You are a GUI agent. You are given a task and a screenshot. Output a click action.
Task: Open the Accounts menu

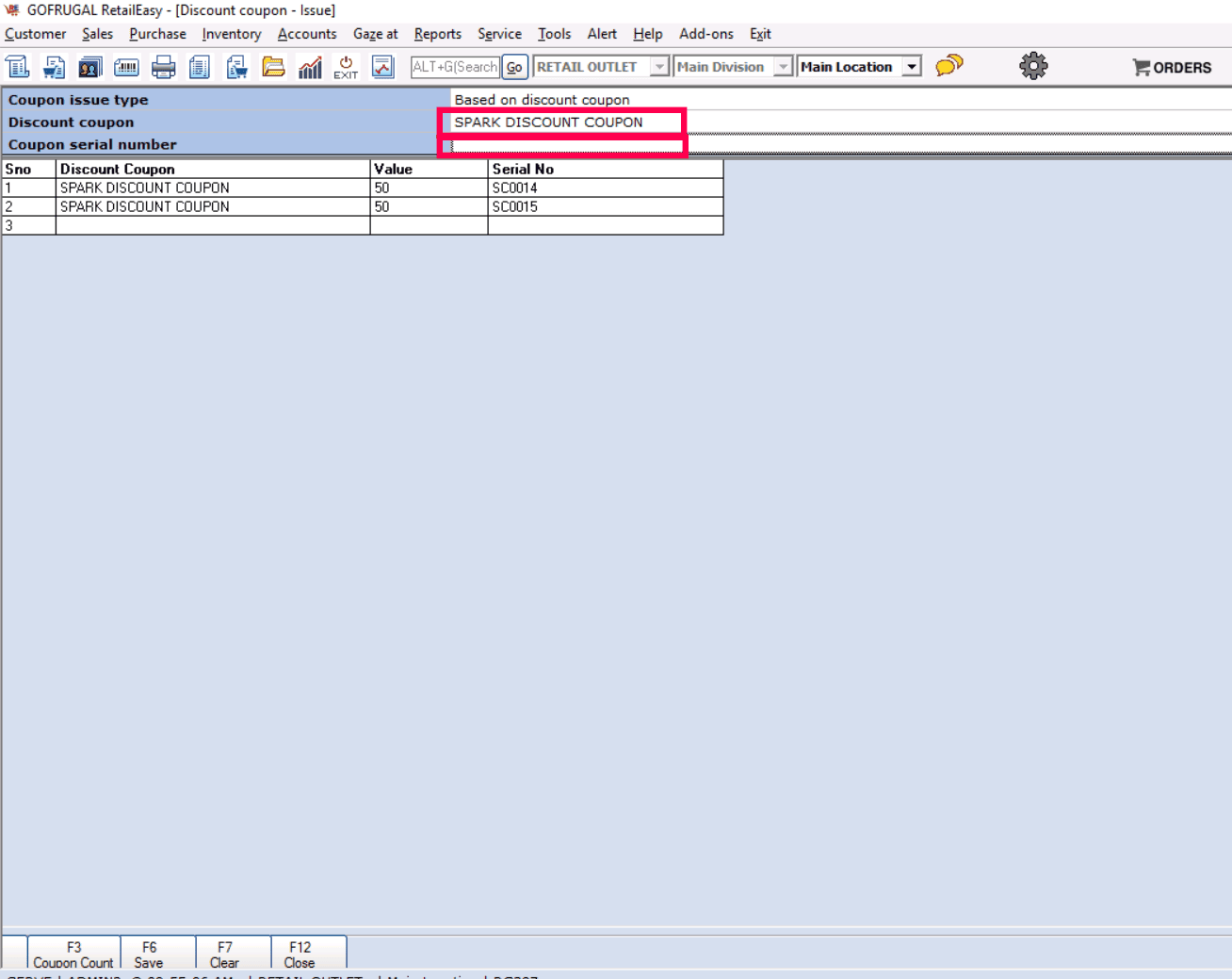pos(307,34)
